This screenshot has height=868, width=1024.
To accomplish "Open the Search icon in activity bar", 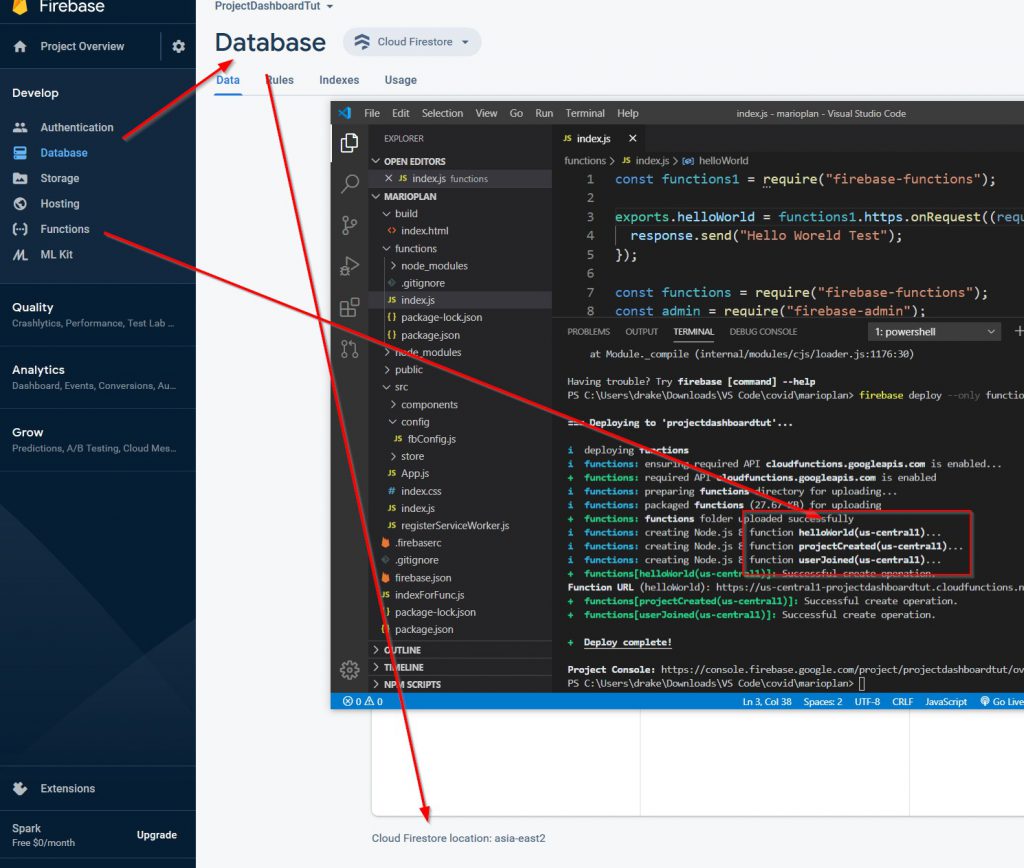I will pyautogui.click(x=349, y=184).
